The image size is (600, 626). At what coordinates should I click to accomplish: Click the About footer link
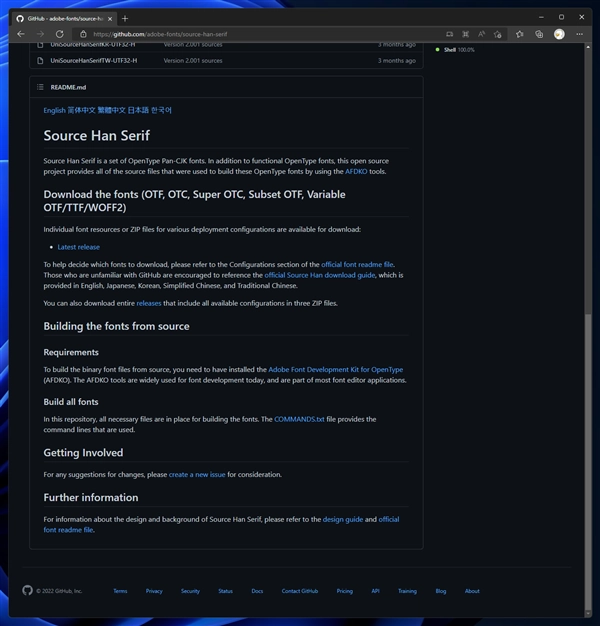pos(472,591)
